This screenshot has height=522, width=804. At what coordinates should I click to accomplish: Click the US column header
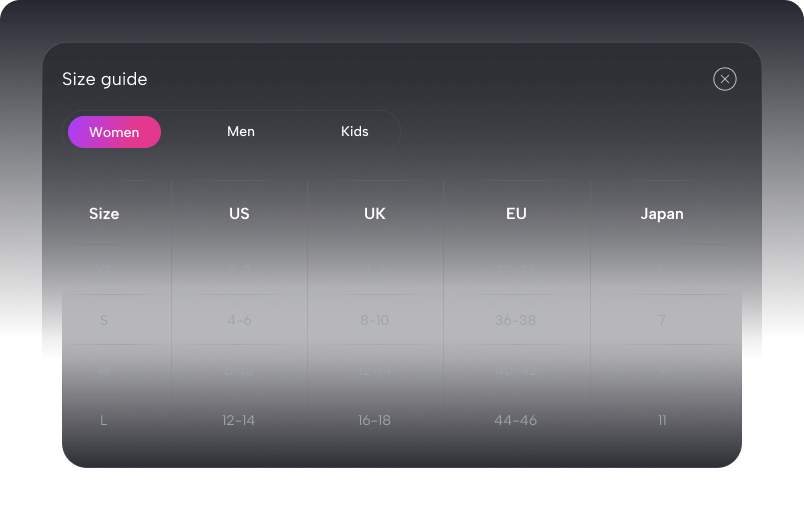click(239, 213)
